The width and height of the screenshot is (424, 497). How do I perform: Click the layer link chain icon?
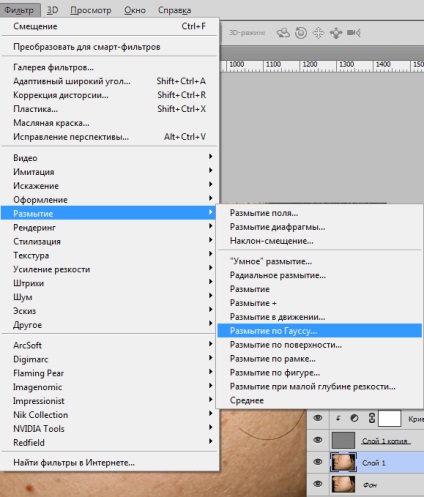pos(372,418)
